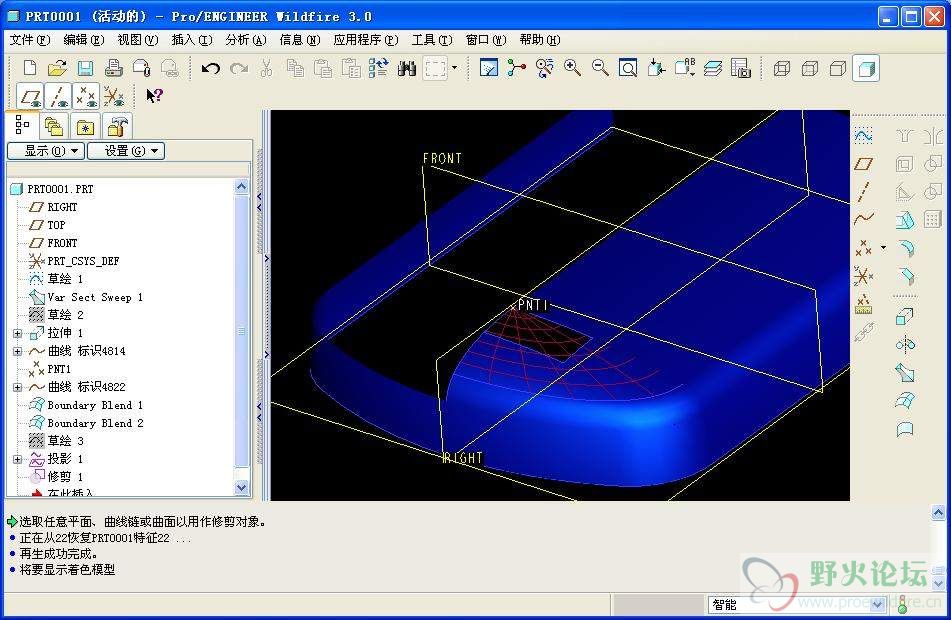Image resolution: width=951 pixels, height=620 pixels.
Task: Select the Zoom Out magnifier tool
Action: point(600,68)
